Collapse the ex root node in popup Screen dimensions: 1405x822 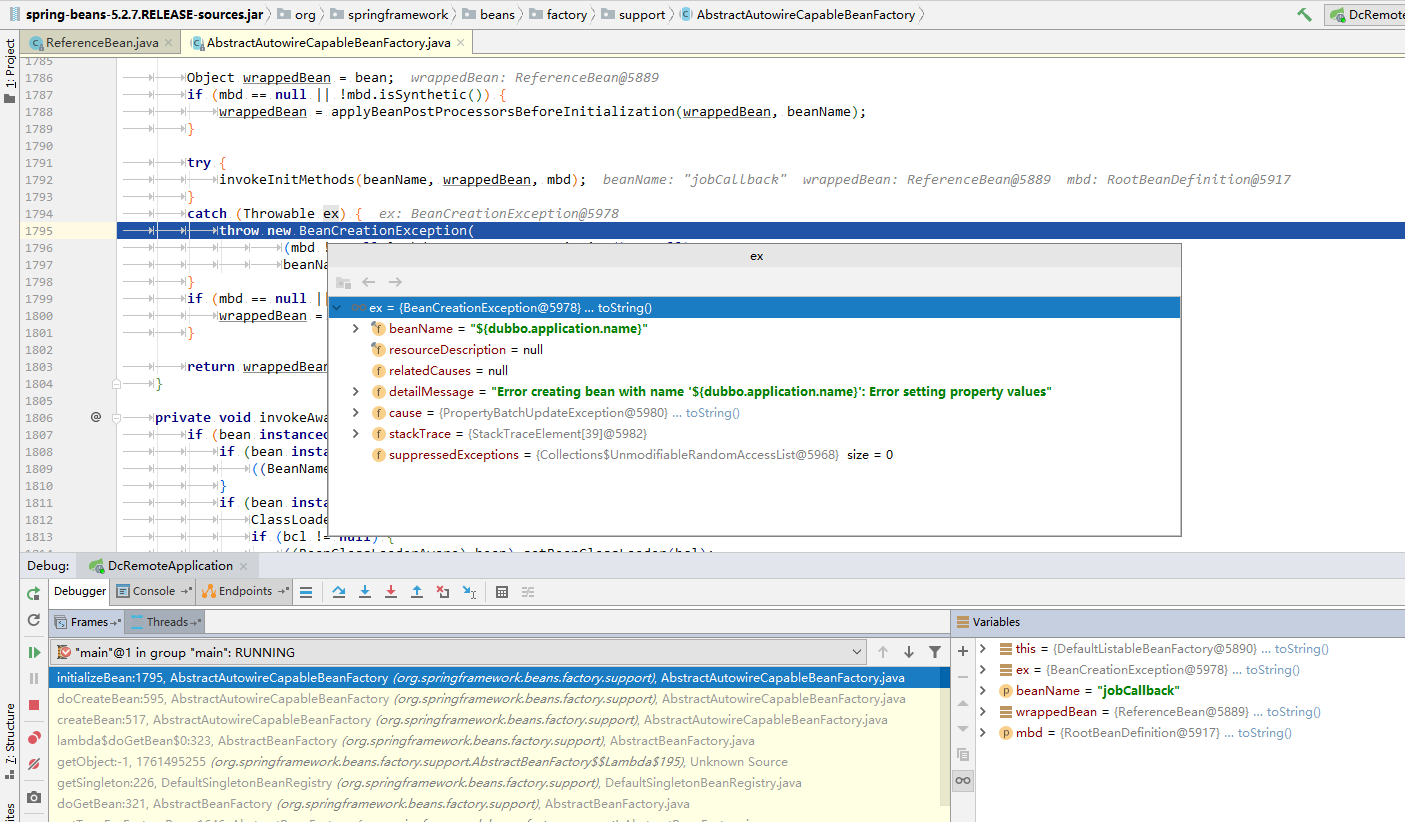click(x=337, y=308)
